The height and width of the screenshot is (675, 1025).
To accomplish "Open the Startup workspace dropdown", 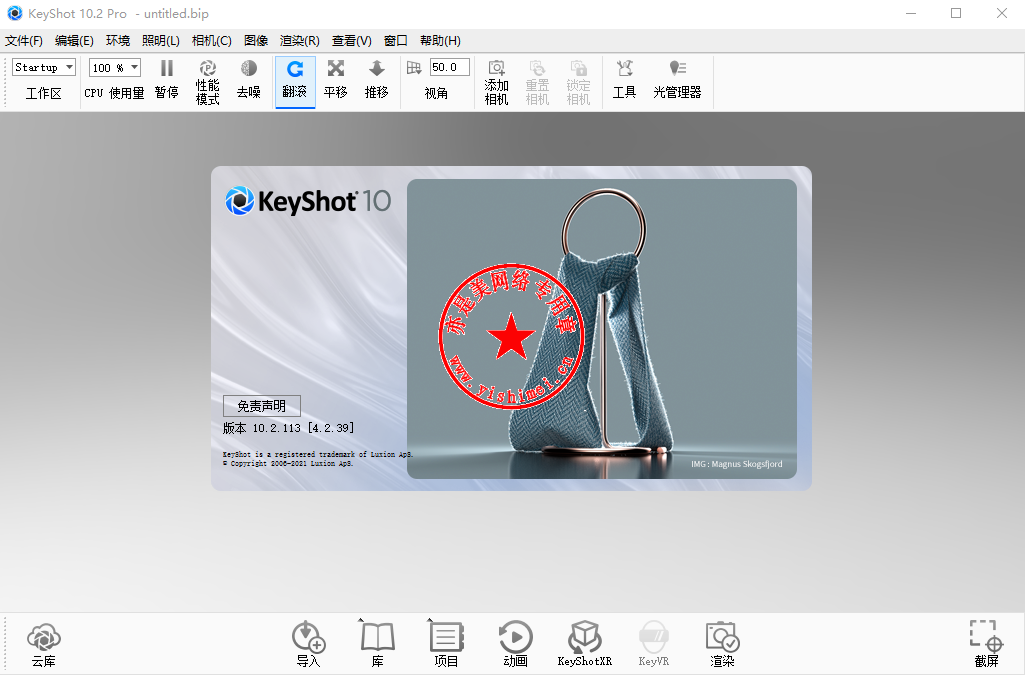I will tap(44, 67).
